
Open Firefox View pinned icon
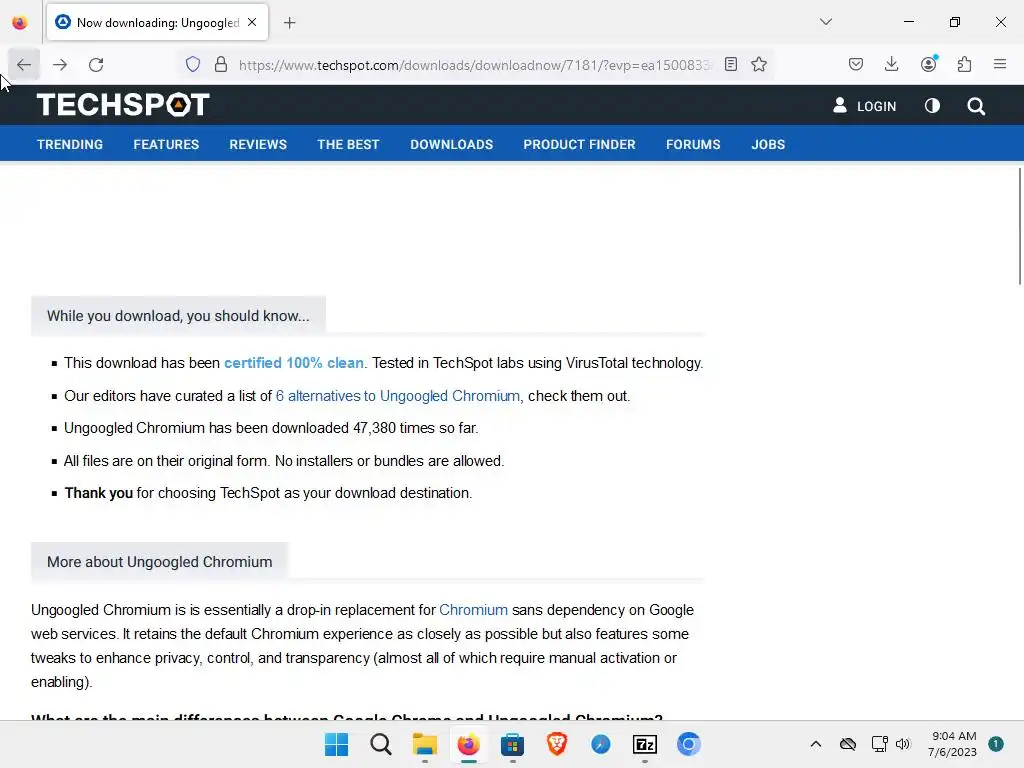[20, 23]
